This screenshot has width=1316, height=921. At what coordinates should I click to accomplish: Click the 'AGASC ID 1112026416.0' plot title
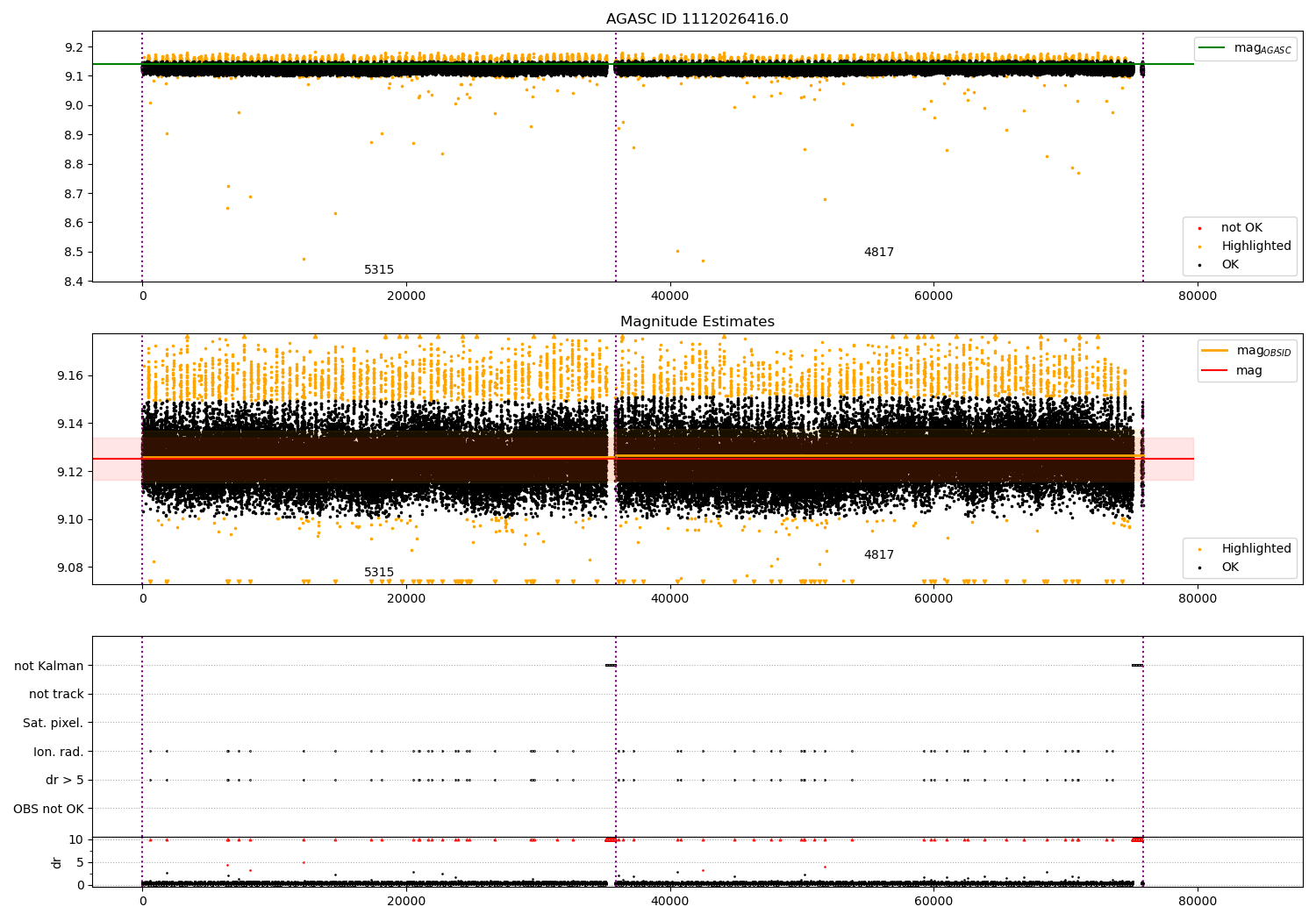click(697, 19)
